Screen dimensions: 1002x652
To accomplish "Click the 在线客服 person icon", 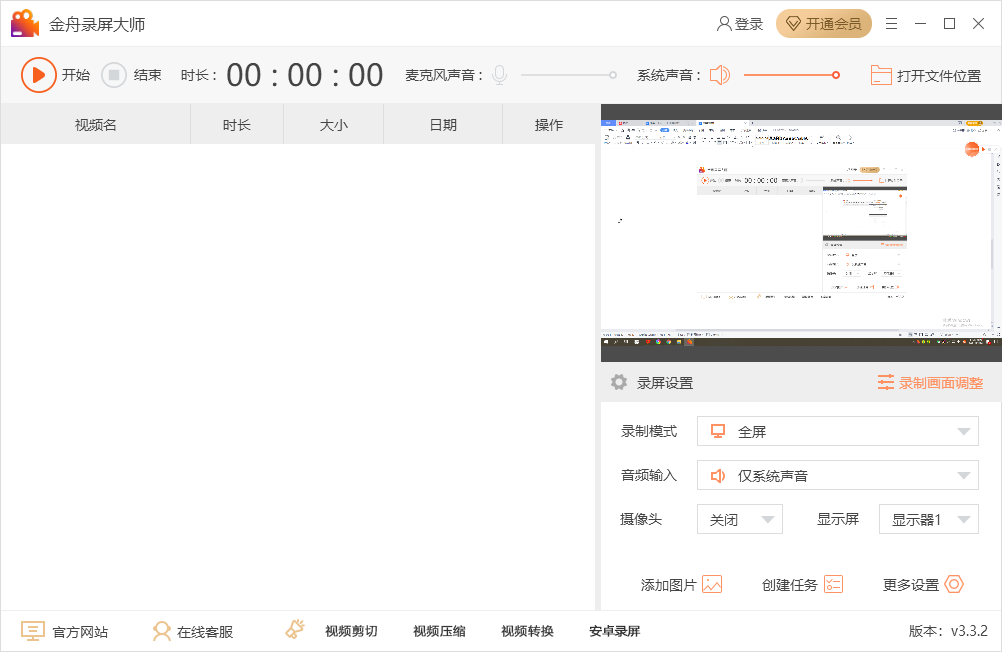I will [162, 631].
